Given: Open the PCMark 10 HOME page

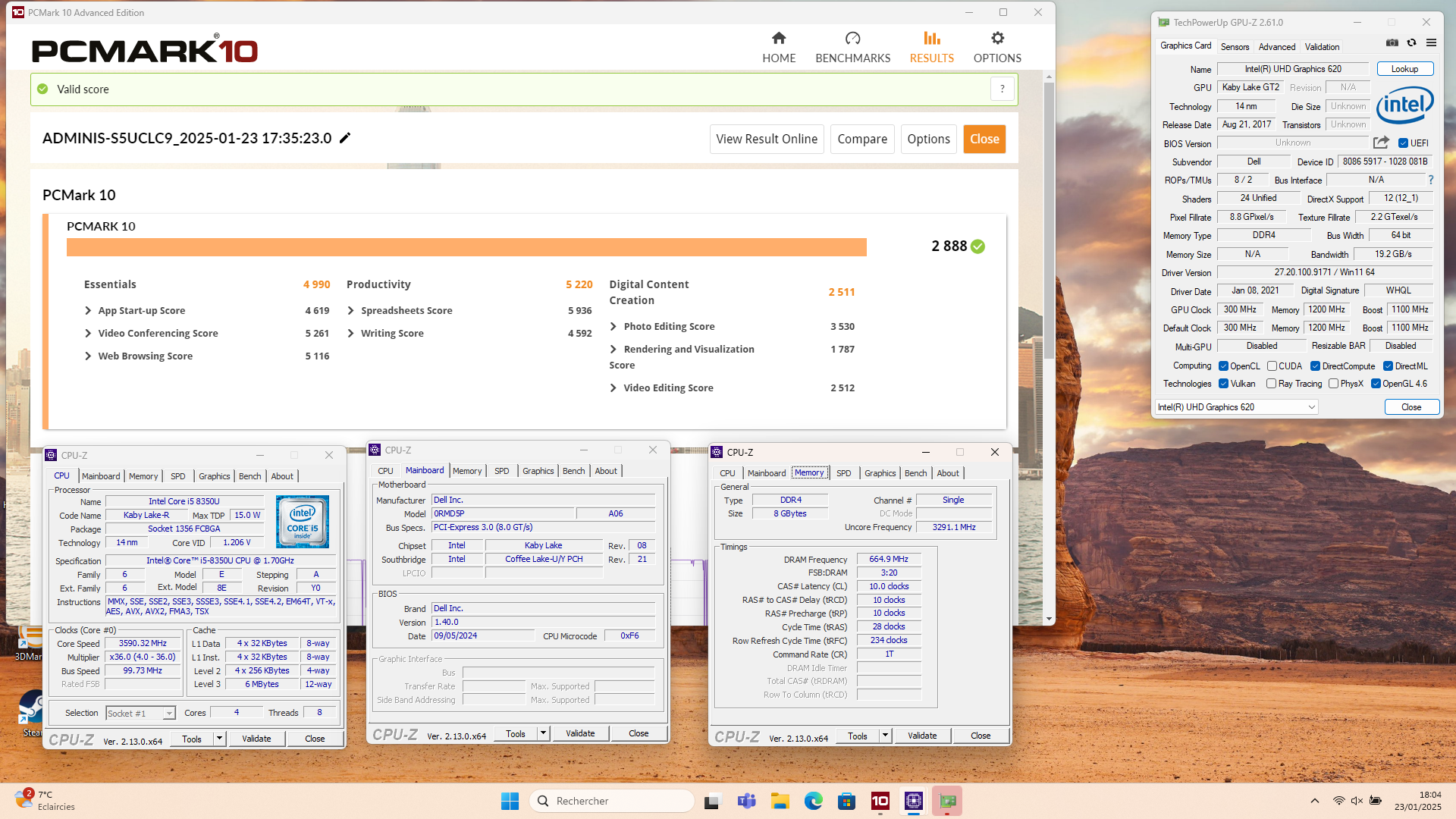Looking at the screenshot, I should pyautogui.click(x=779, y=47).
